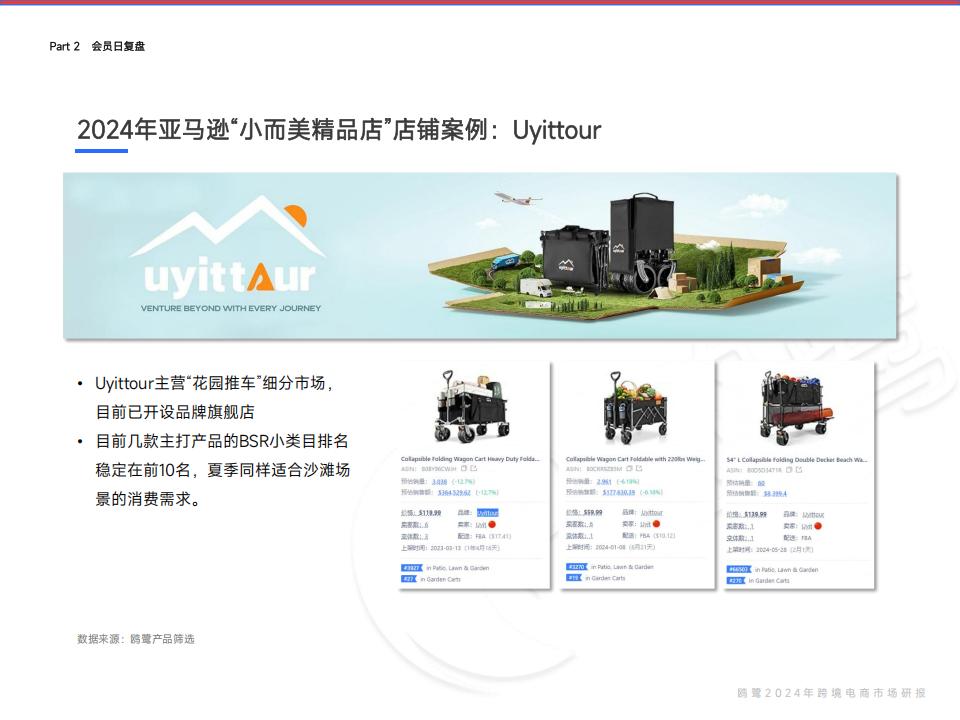Viewport: 960px width, 720px height.
Task: Click 'VENTURE BEYOND WITH EVERY JOURNEY' tagline
Action: coord(231,309)
